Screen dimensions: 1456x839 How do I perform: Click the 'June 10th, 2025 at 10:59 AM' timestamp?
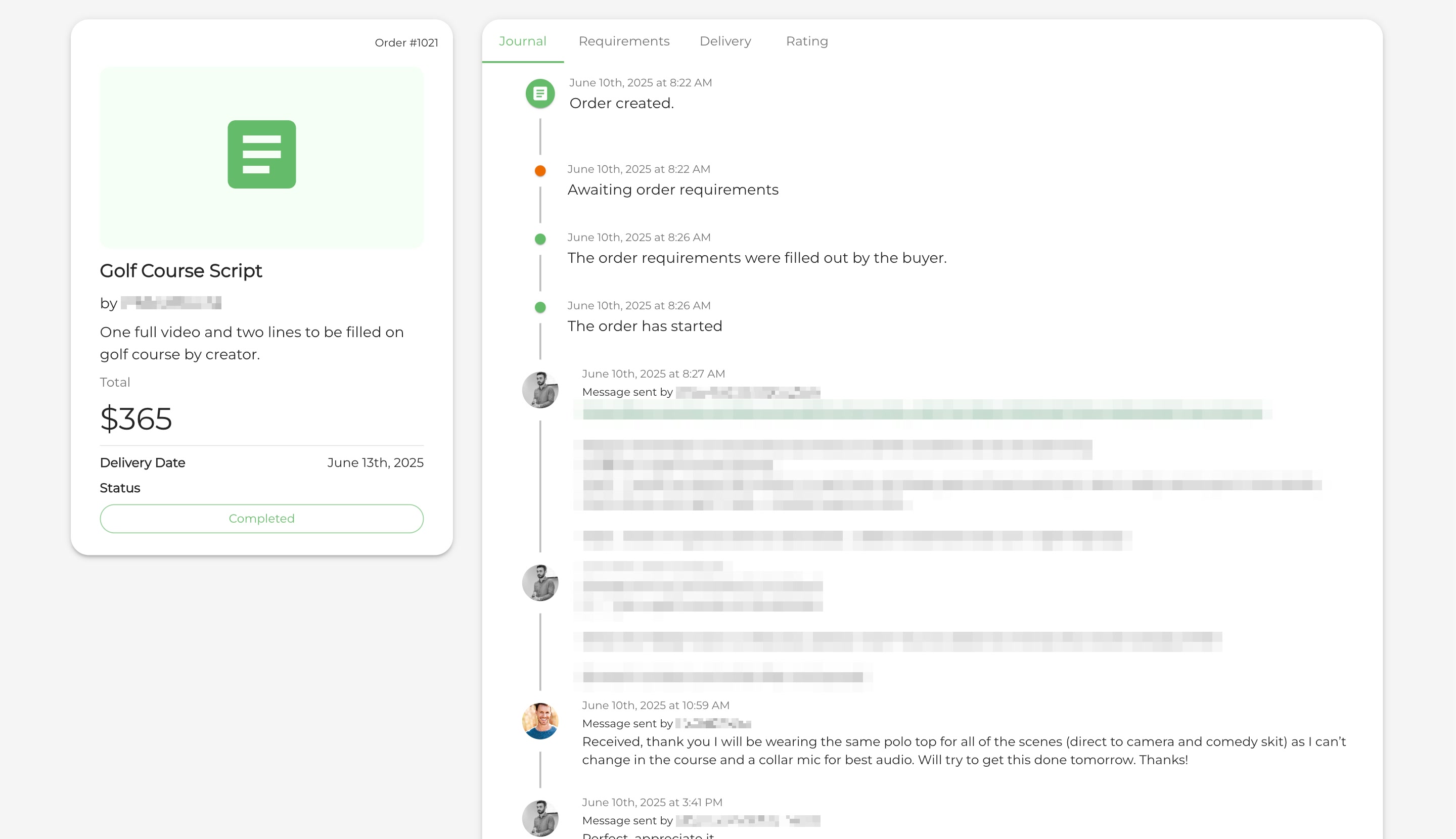tap(655, 705)
